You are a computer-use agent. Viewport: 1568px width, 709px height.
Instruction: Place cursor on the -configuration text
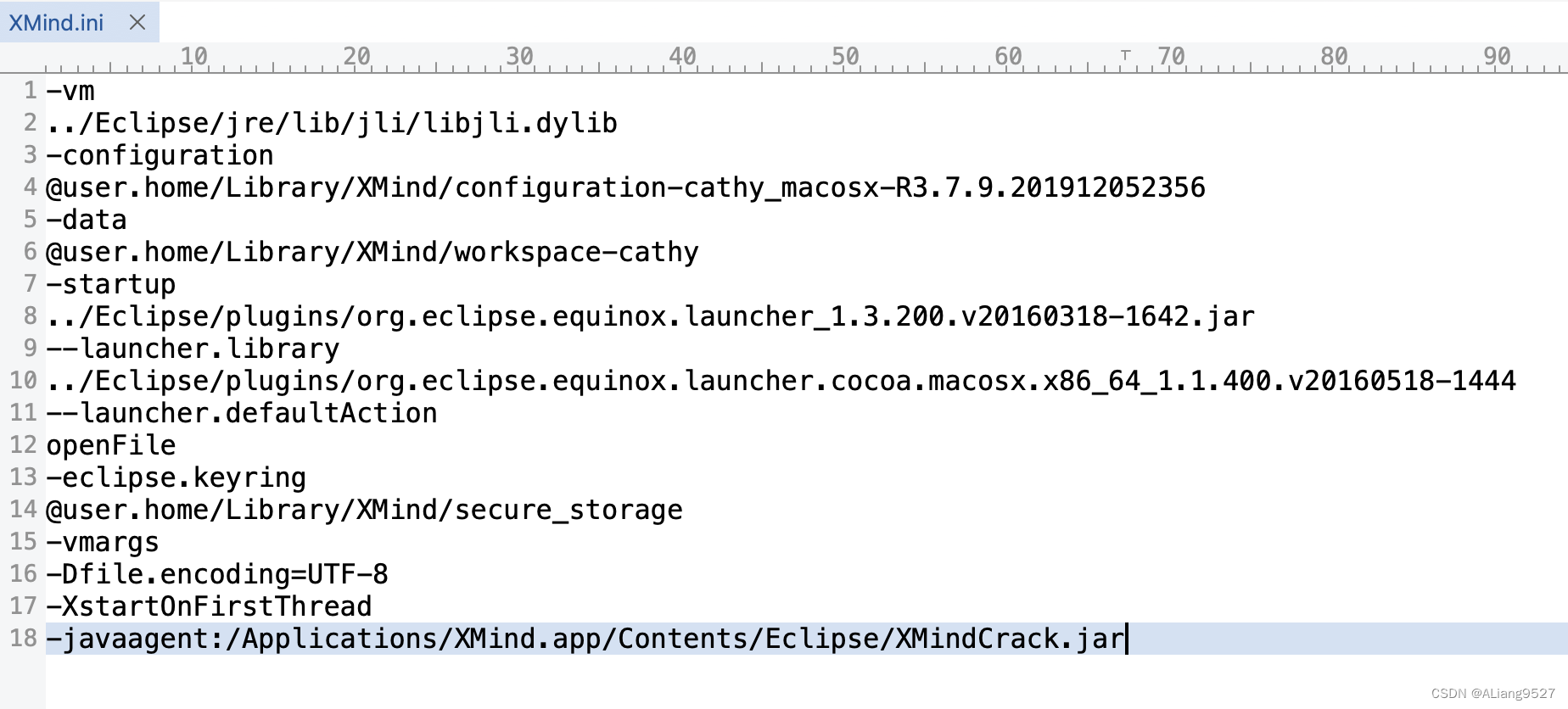tap(159, 154)
